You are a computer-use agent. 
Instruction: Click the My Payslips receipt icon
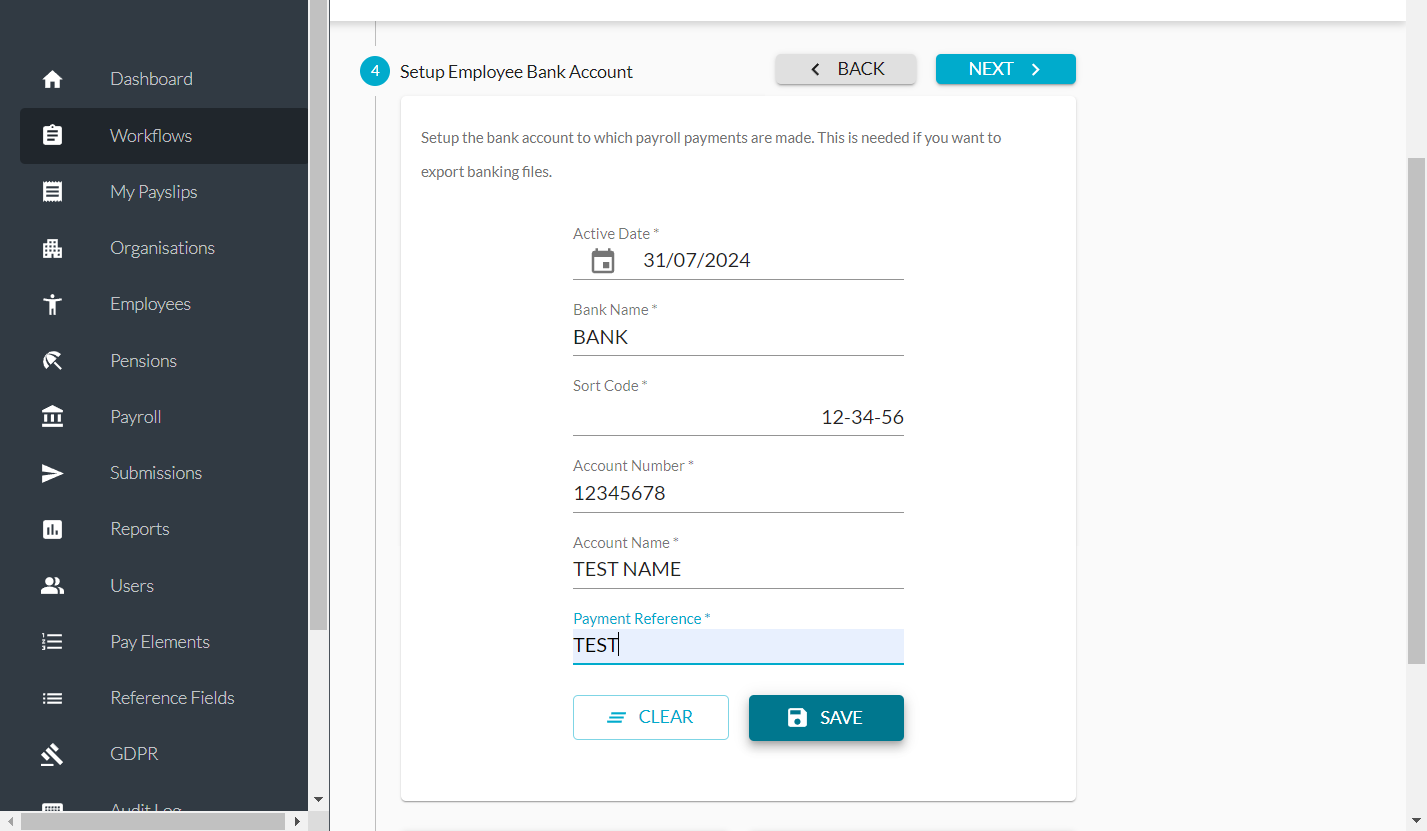[53, 192]
